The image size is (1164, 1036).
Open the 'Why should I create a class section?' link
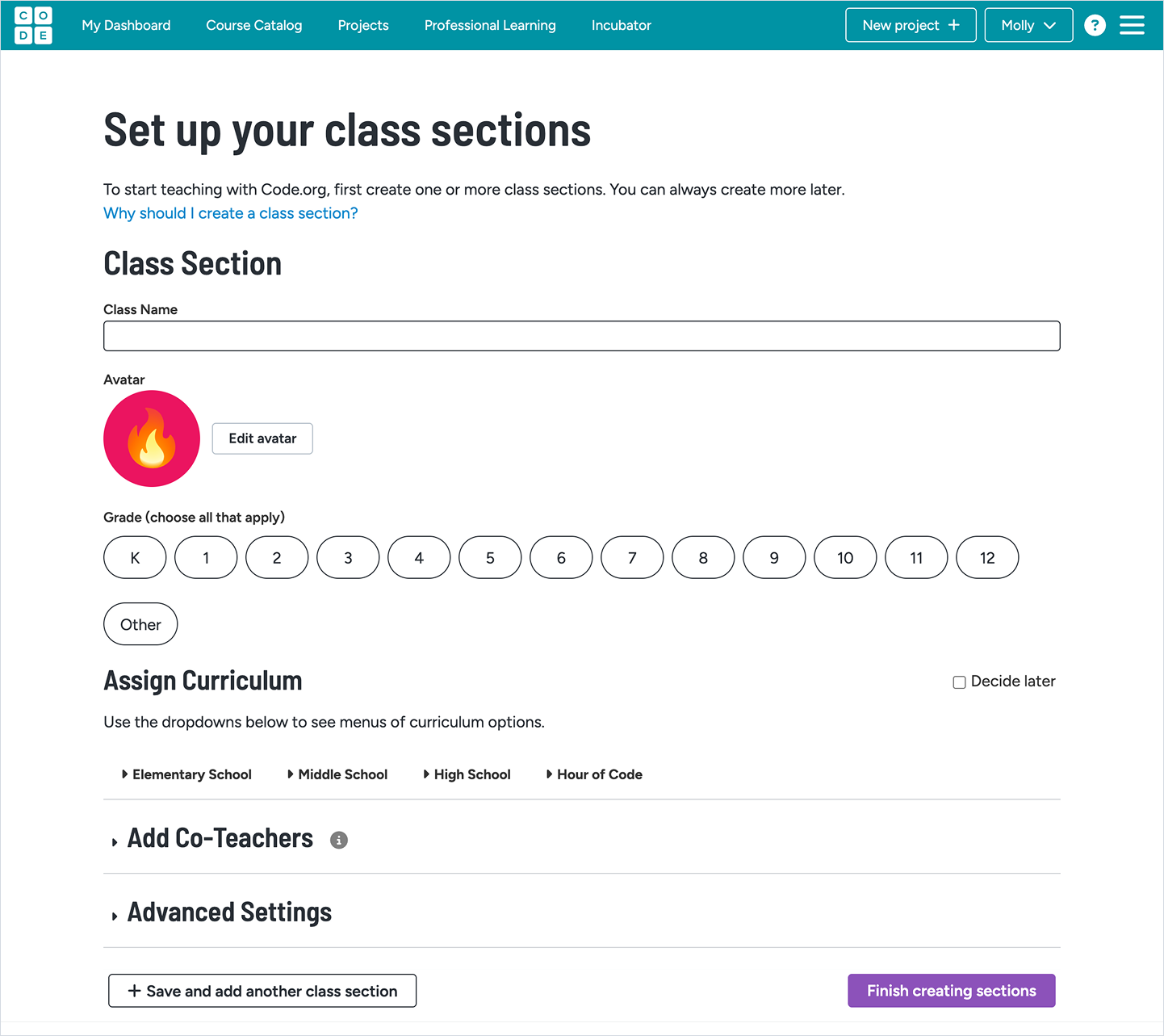coord(231,213)
